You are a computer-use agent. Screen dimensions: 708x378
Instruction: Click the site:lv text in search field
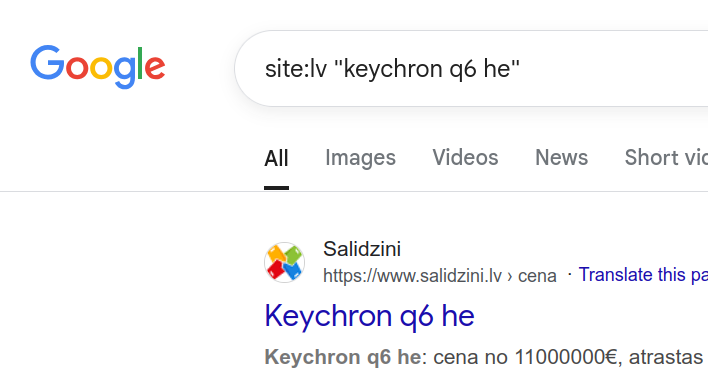[296, 69]
